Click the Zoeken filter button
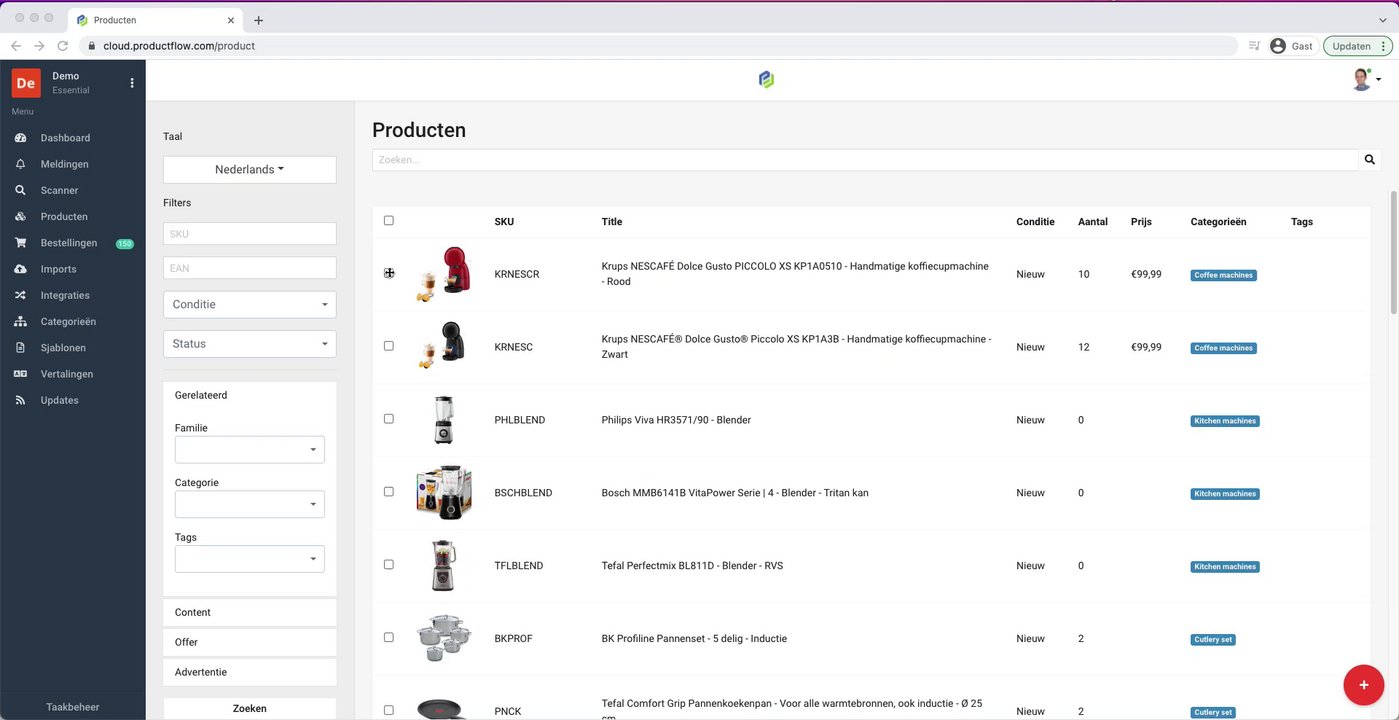 249,708
